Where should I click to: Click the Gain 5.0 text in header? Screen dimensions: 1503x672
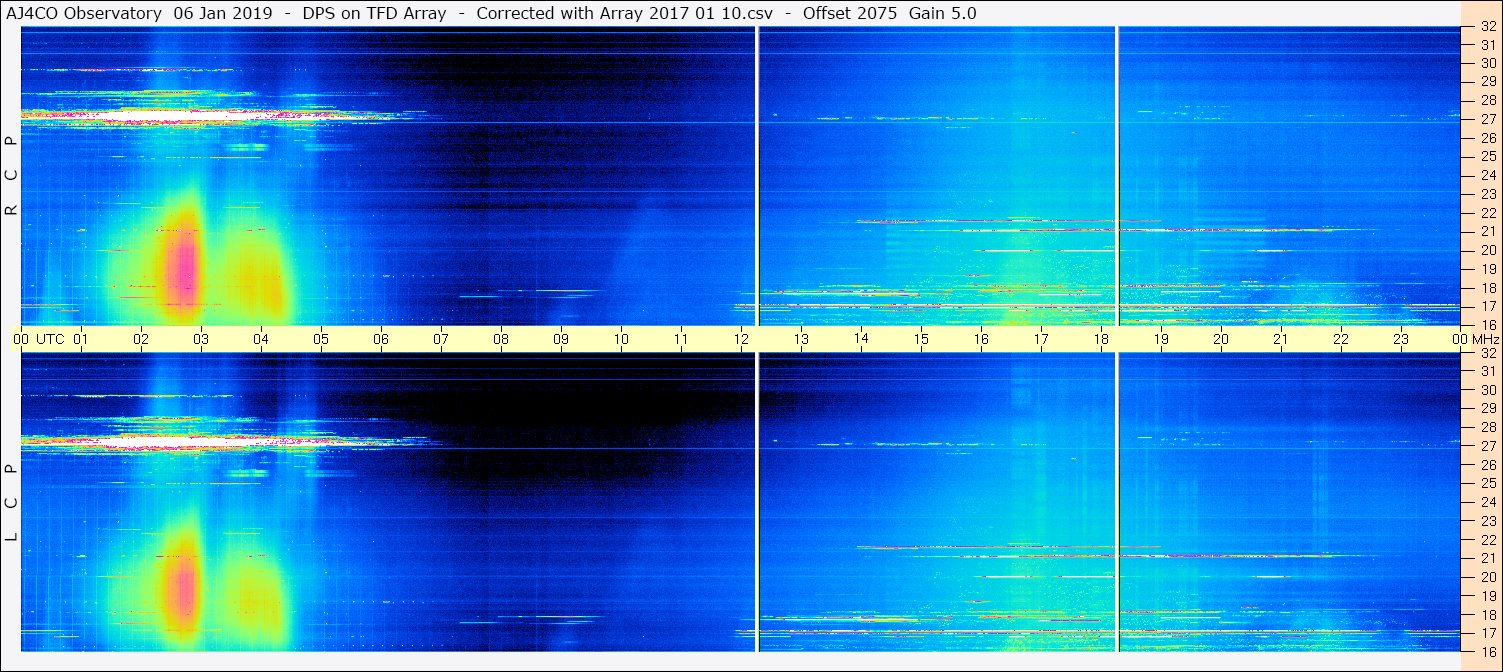coord(943,13)
